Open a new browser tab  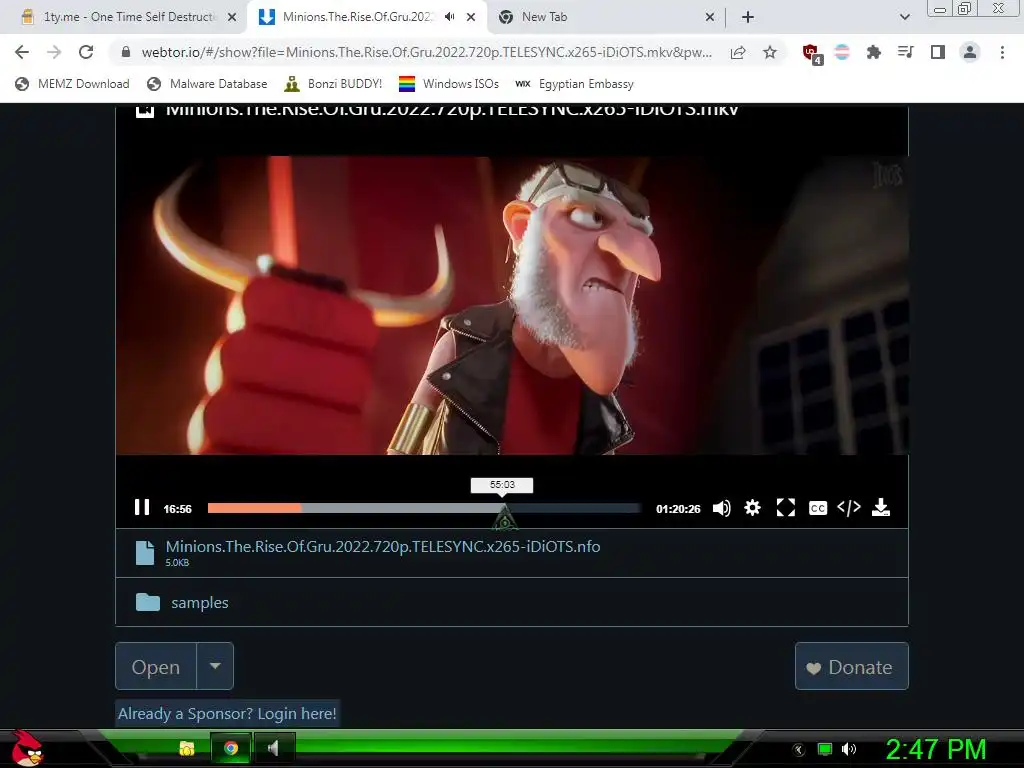[x=748, y=18]
